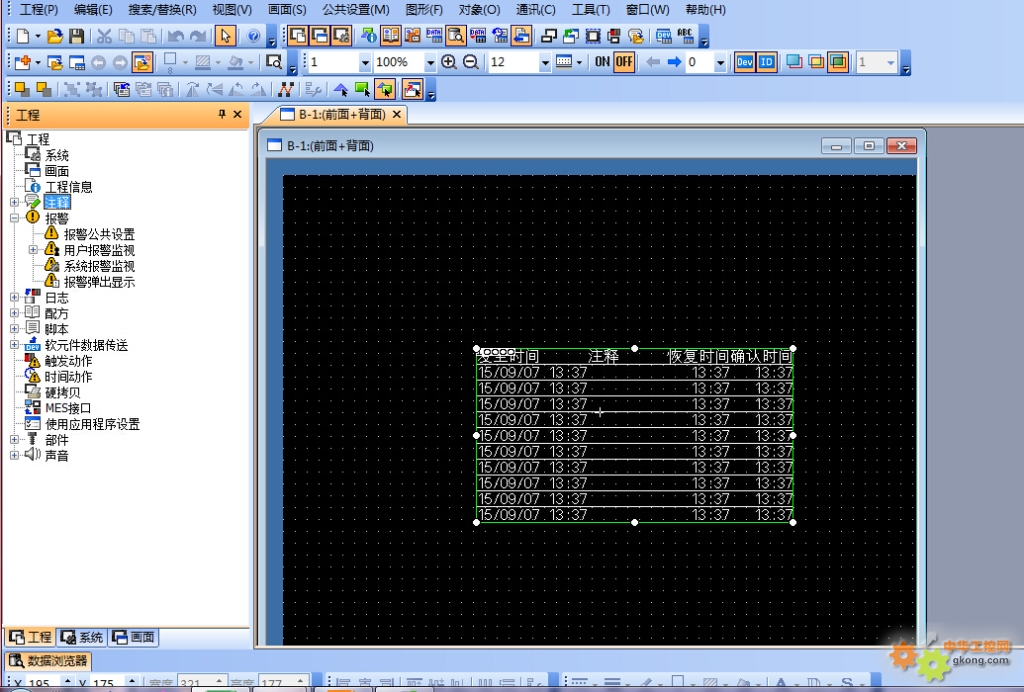Zoom in with the plus magnifier
Image resolution: width=1024 pixels, height=692 pixels.
point(449,62)
